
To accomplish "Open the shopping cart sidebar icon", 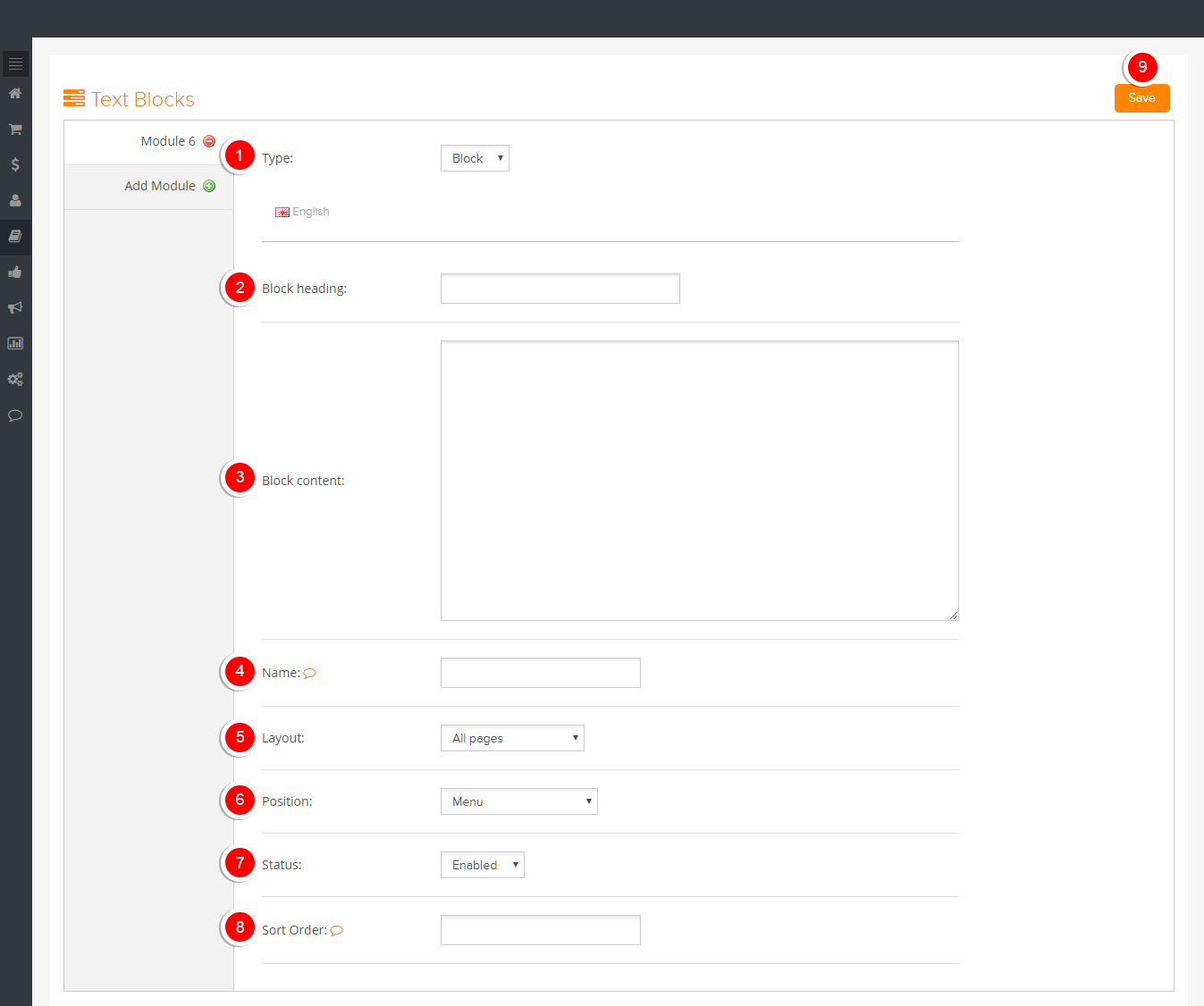I will click(15, 129).
